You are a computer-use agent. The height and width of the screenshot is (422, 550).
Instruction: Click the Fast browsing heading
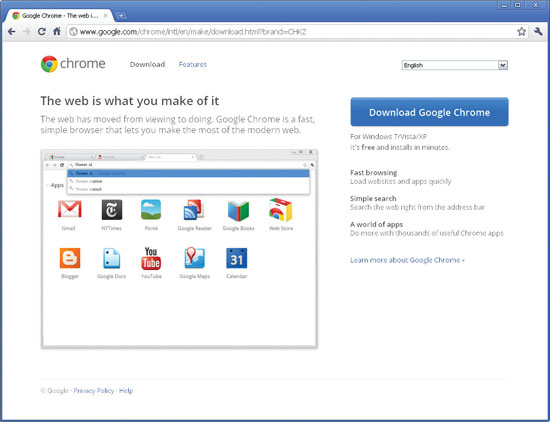coord(374,173)
